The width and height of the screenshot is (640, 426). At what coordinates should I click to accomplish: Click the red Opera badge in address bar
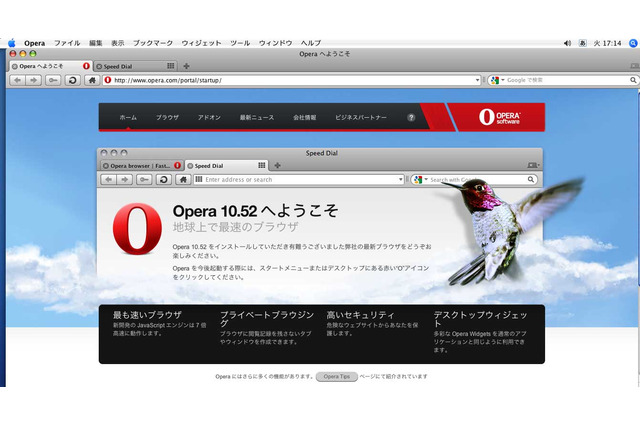[108, 80]
